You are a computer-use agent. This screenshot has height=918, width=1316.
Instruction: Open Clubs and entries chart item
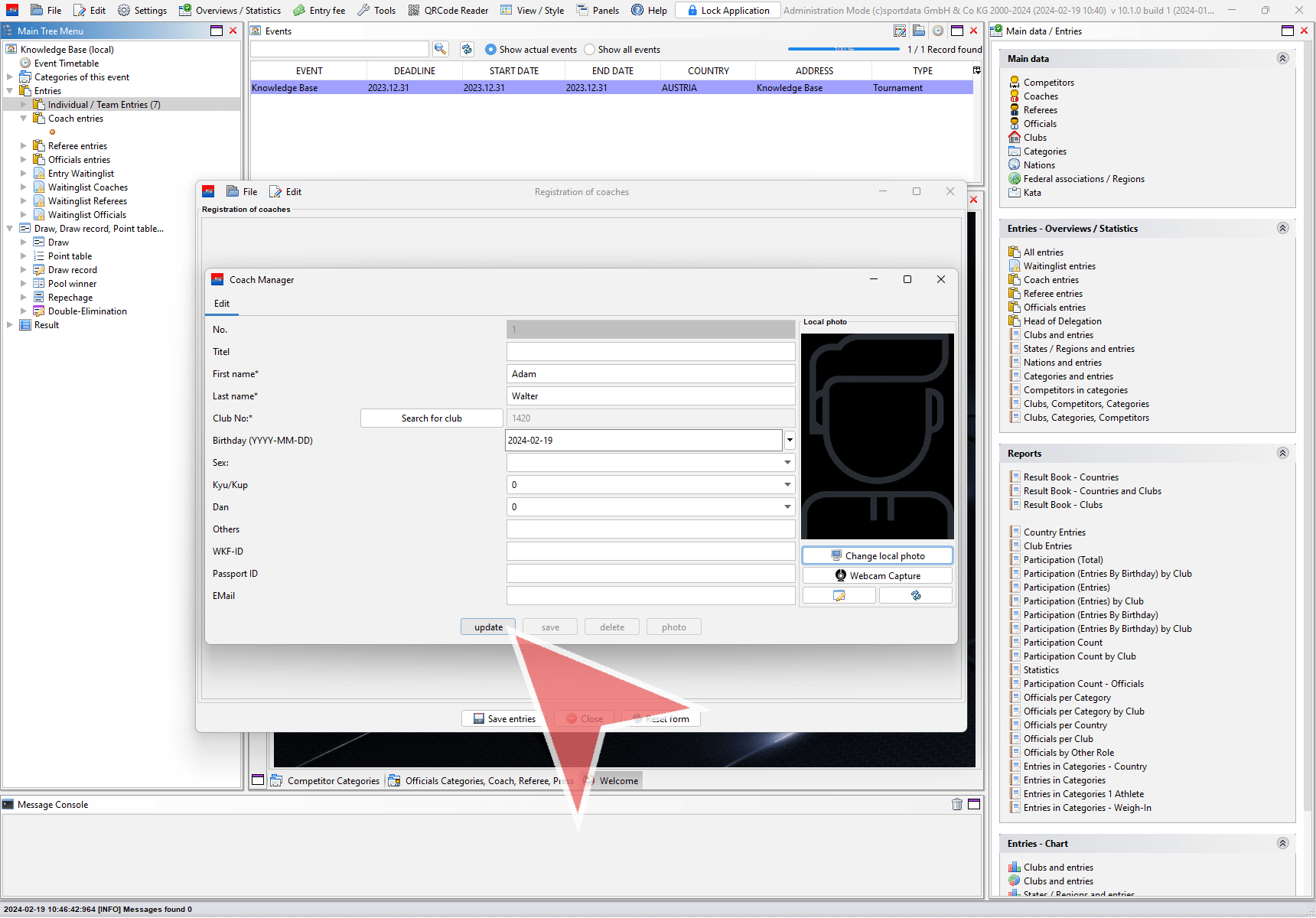[1057, 868]
